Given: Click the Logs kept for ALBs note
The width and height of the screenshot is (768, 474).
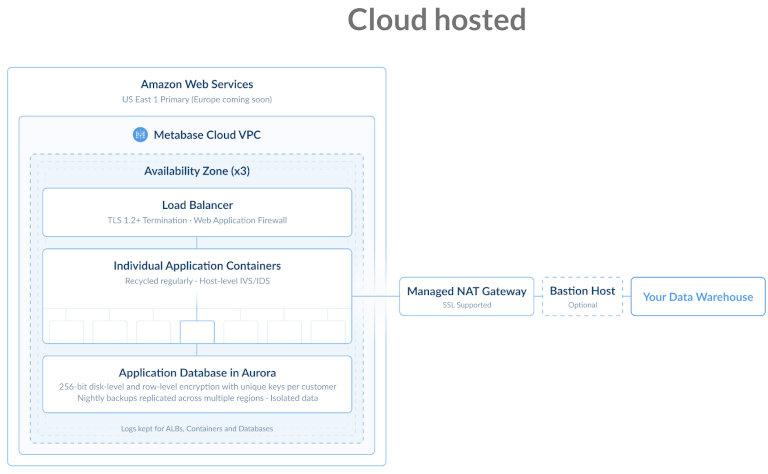Looking at the screenshot, I should coord(197,428).
